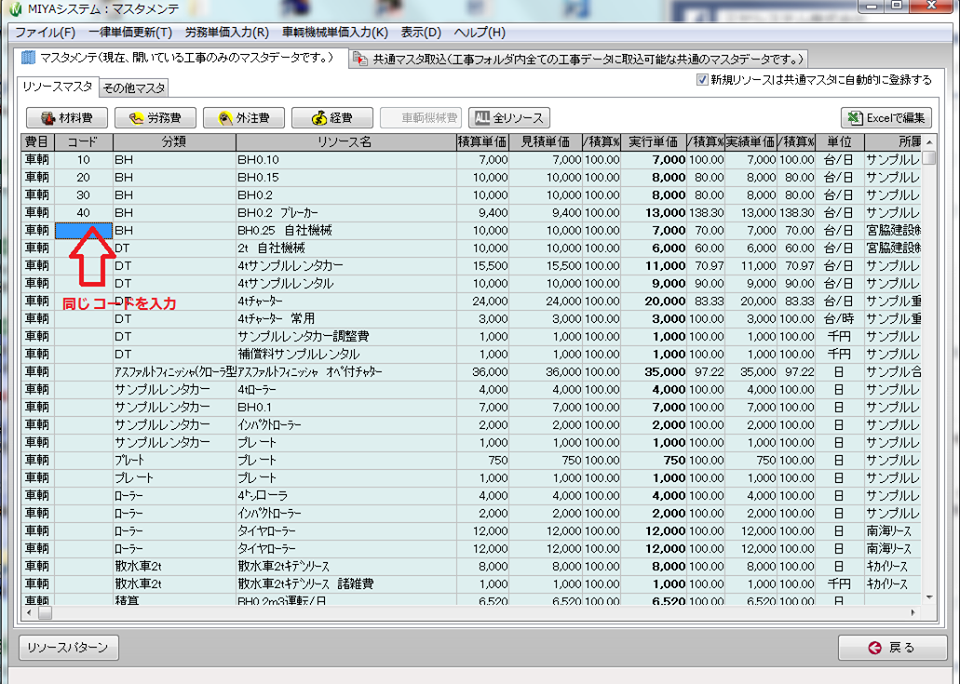Click the 単位 column header
Screen dimensions: 960x684
(x=839, y=142)
